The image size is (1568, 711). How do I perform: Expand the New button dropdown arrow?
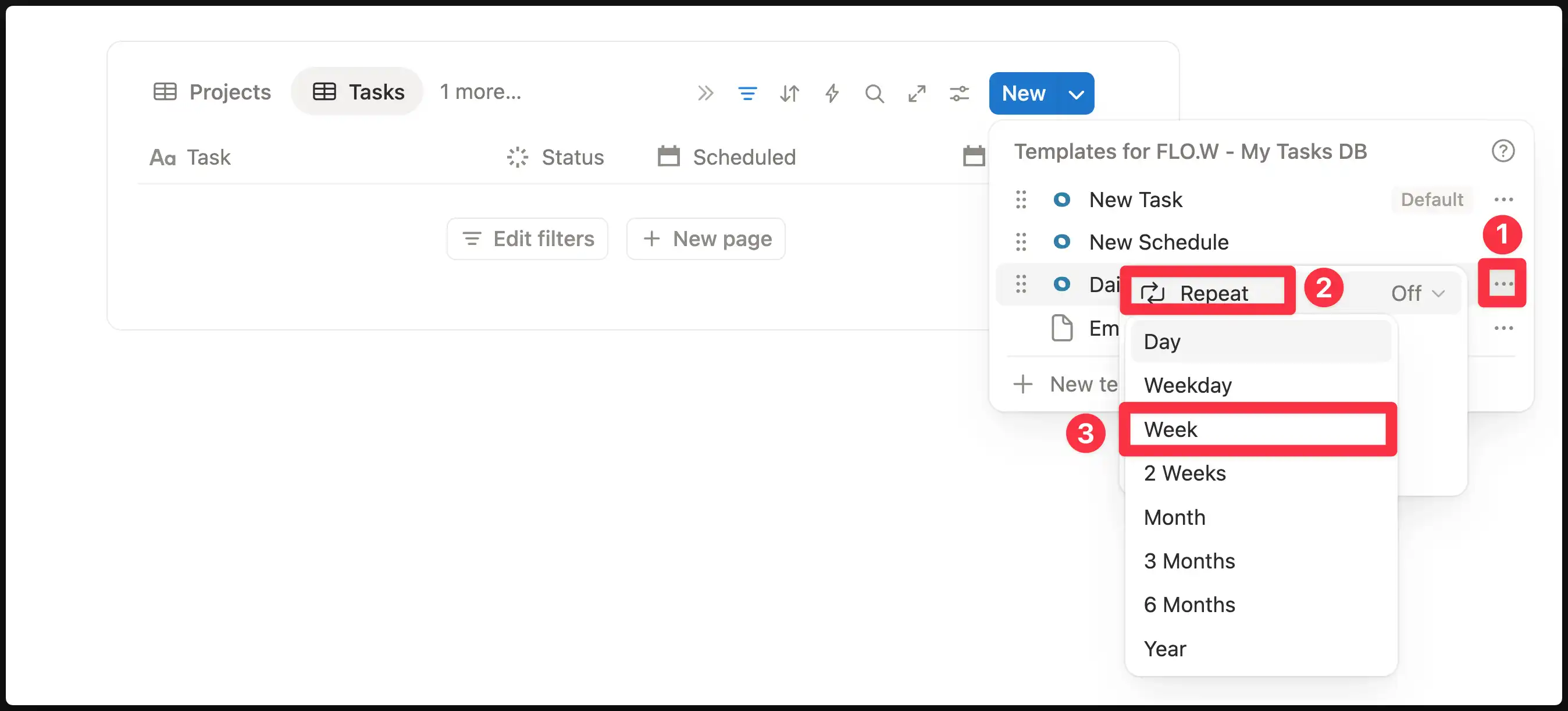[x=1076, y=94]
